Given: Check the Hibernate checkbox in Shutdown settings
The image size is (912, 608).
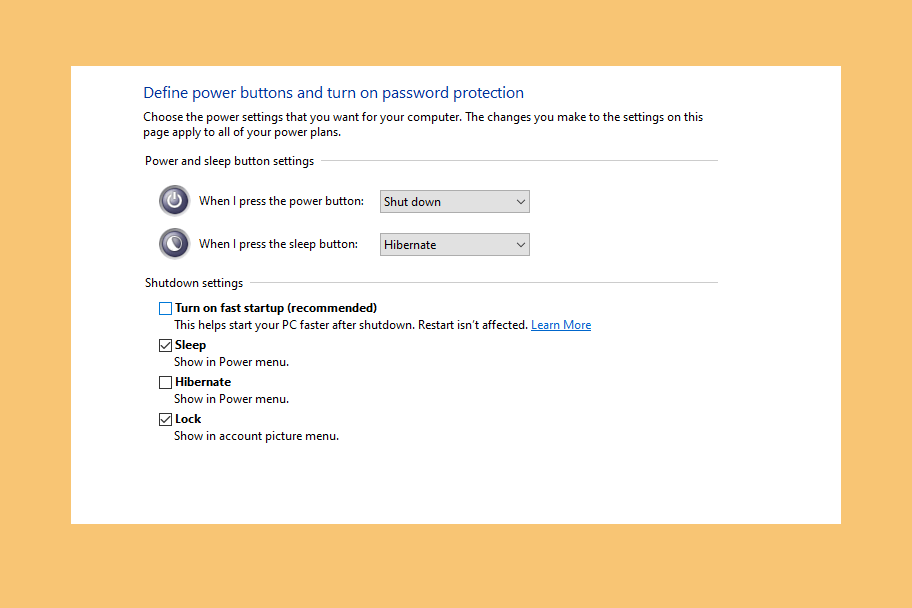Looking at the screenshot, I should click(165, 382).
